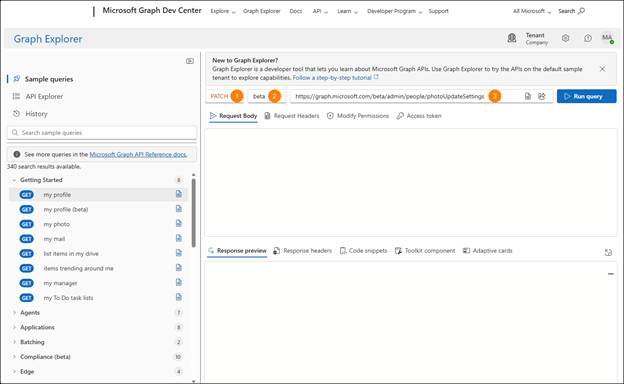Open docs icon for items trending around me

pos(179,267)
